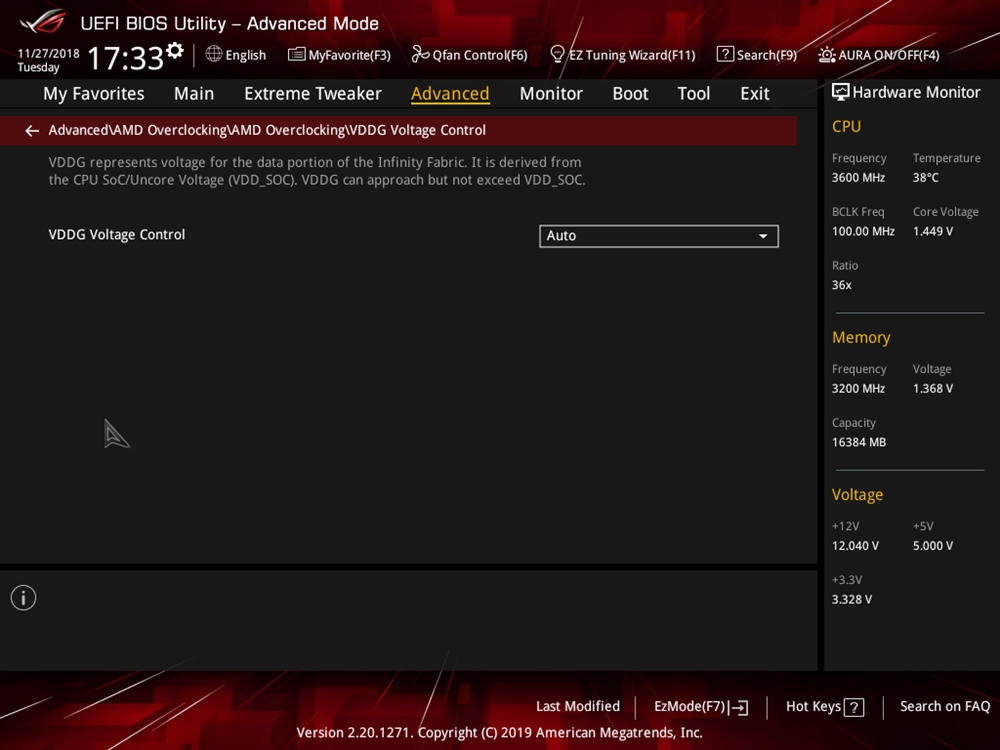
Task: Click Memory frequency value 3200 MHz
Action: click(858, 388)
